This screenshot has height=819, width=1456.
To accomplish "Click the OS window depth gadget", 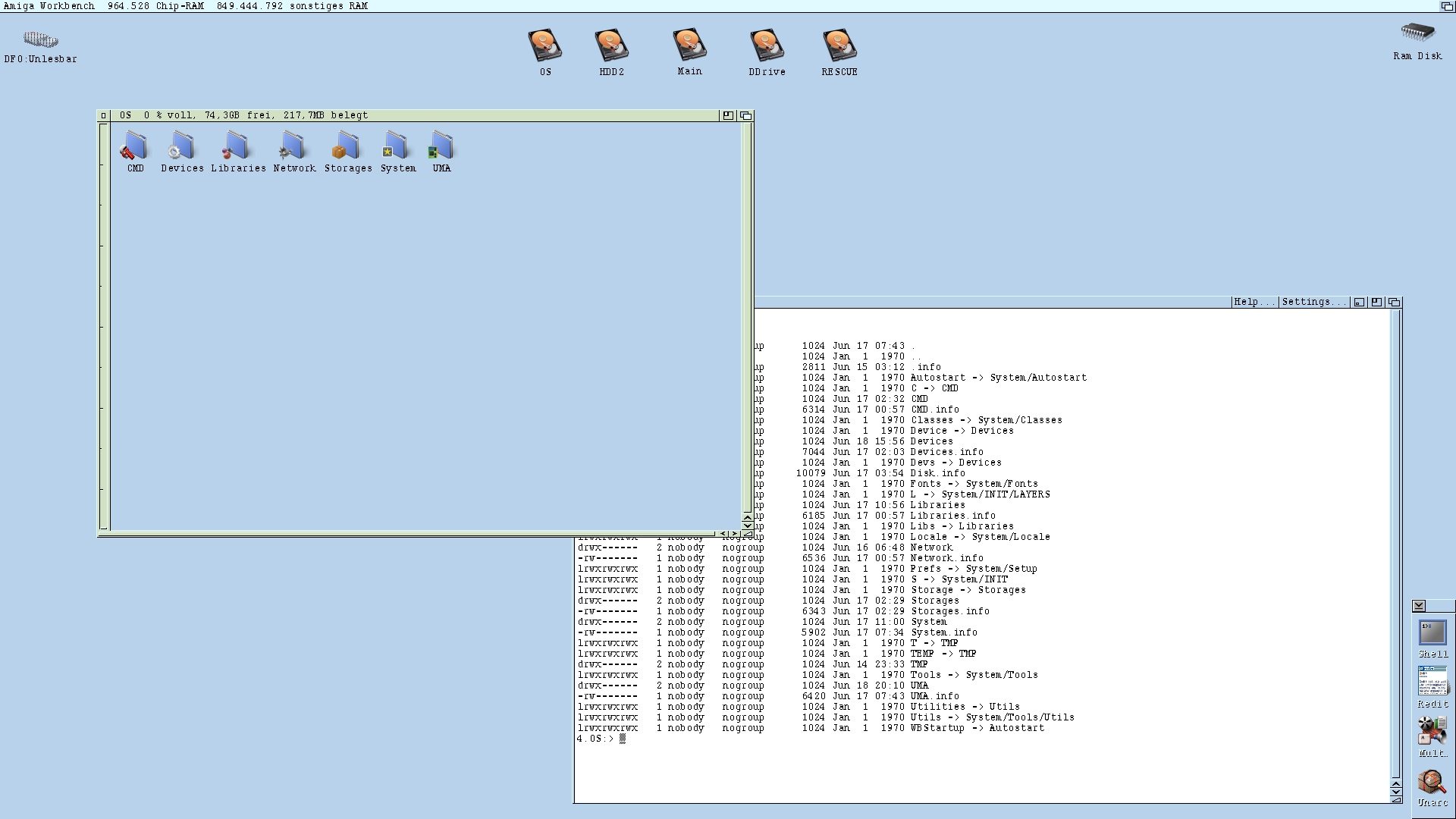I will pyautogui.click(x=745, y=115).
